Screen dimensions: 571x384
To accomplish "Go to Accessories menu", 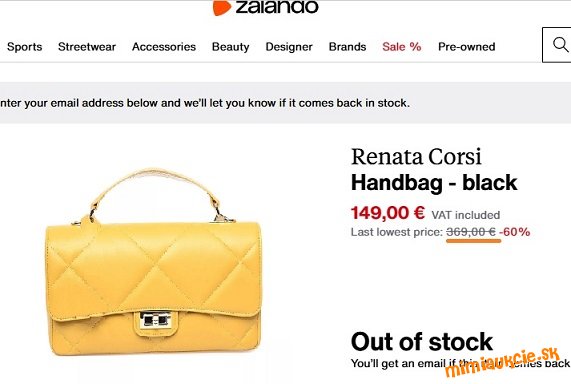I will [x=164, y=47].
